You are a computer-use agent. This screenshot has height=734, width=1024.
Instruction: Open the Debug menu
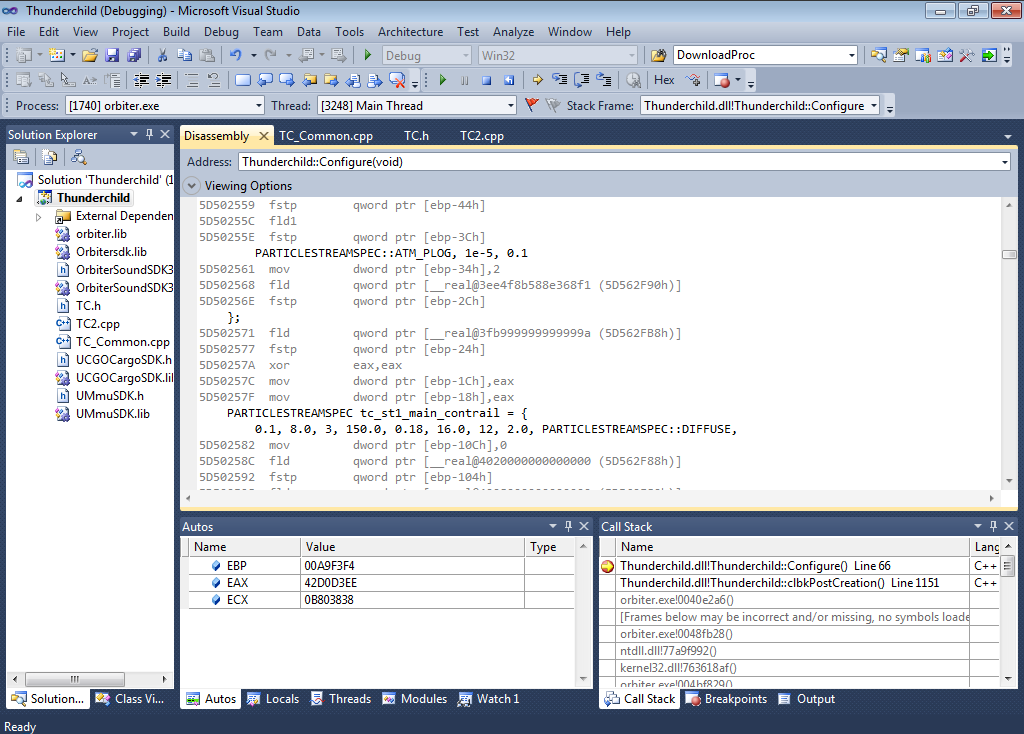coord(221,32)
